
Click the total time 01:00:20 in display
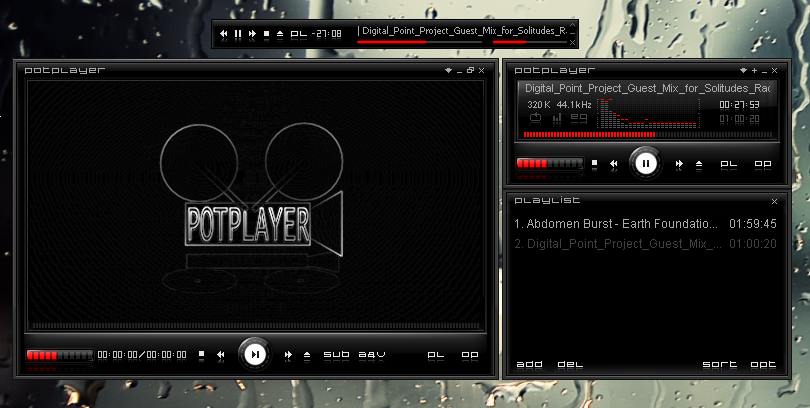pyautogui.click(x=739, y=119)
